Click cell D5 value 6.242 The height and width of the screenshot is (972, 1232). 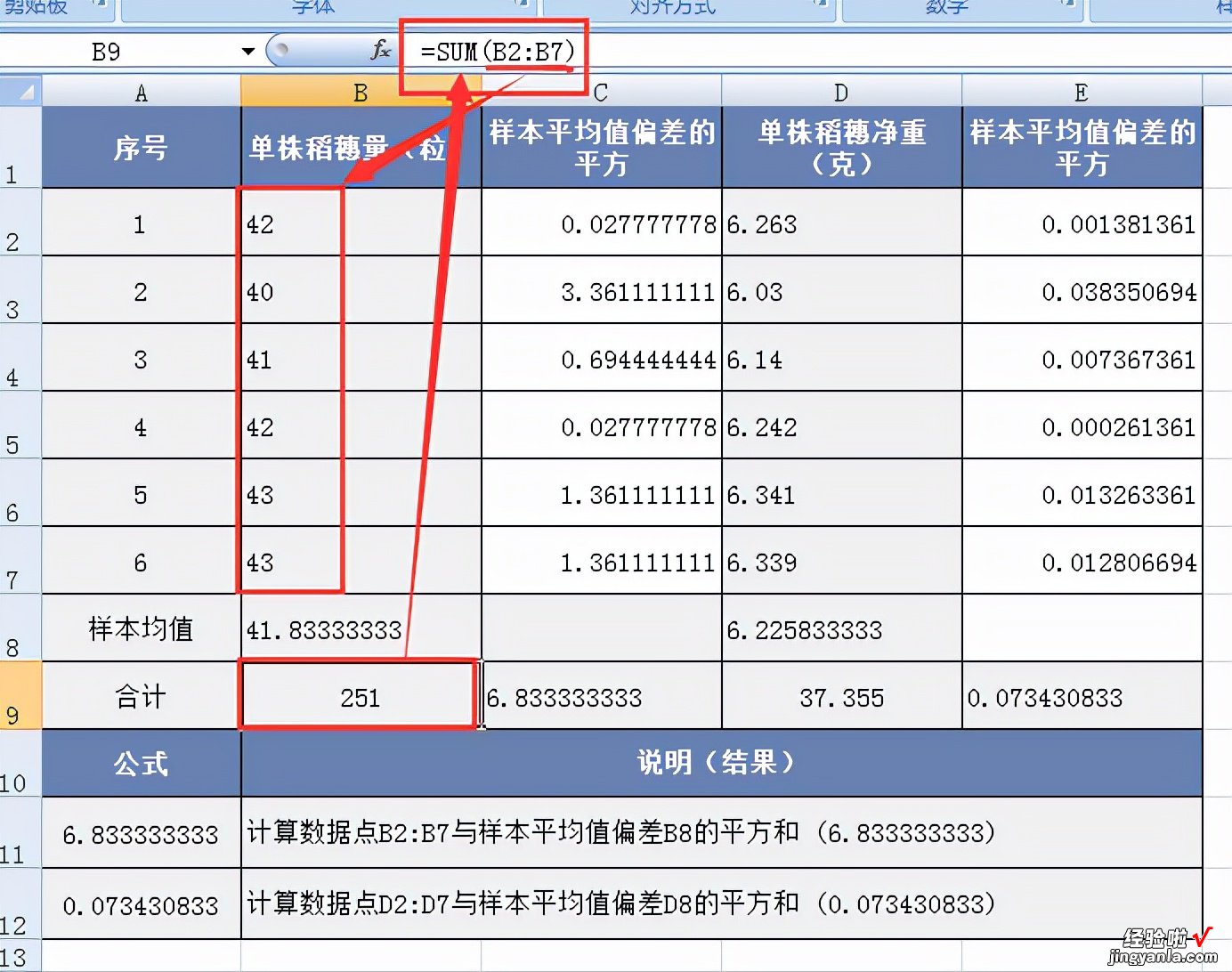click(x=841, y=425)
